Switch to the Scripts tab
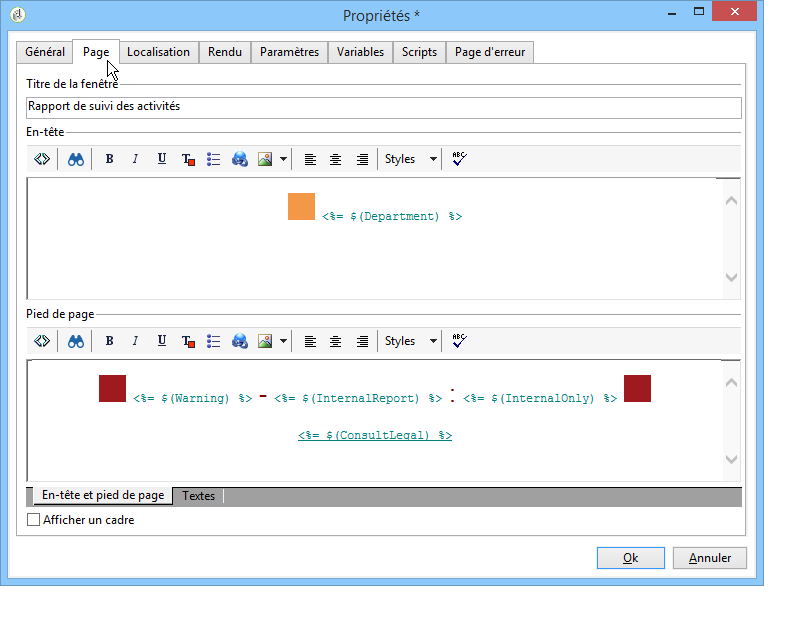The width and height of the screenshot is (803, 625). click(419, 52)
